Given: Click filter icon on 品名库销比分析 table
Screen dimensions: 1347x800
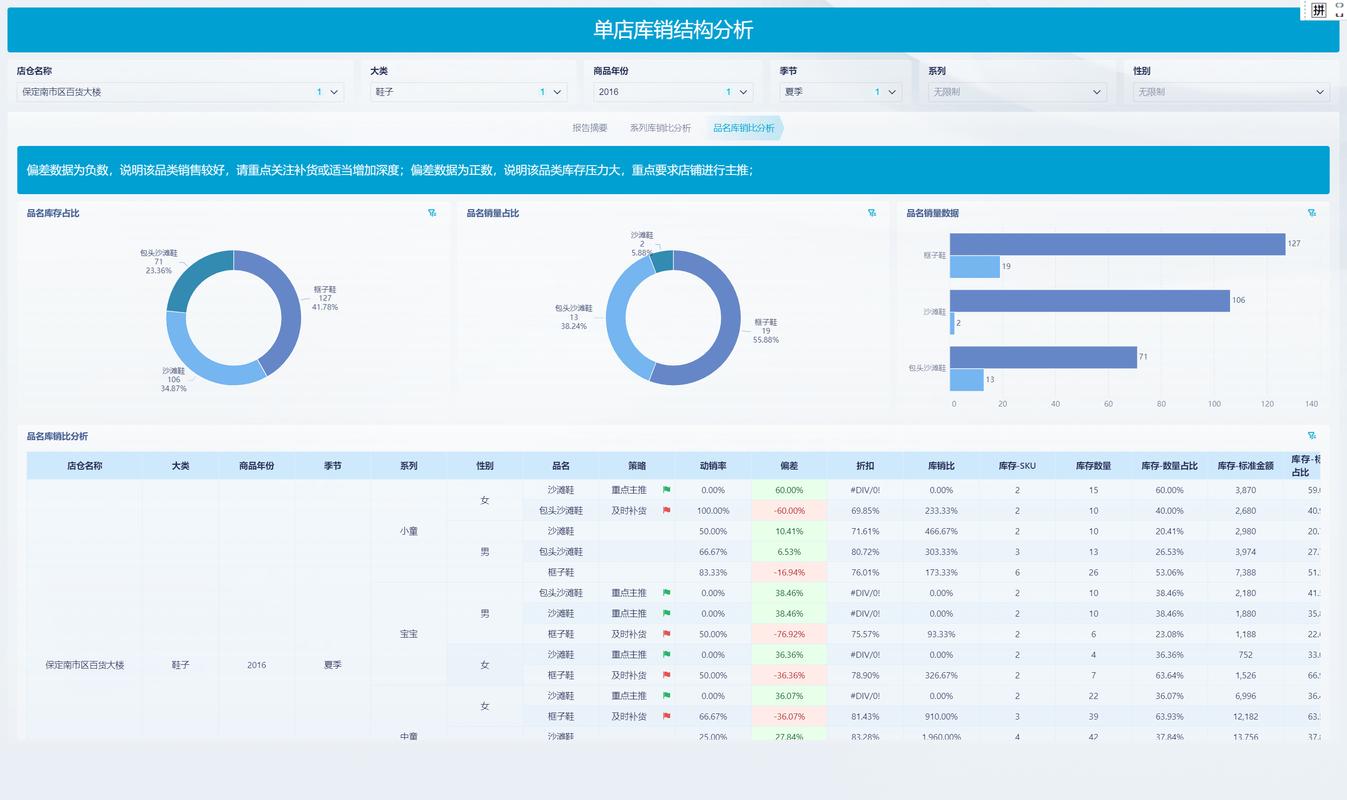Looking at the screenshot, I should click(1312, 436).
